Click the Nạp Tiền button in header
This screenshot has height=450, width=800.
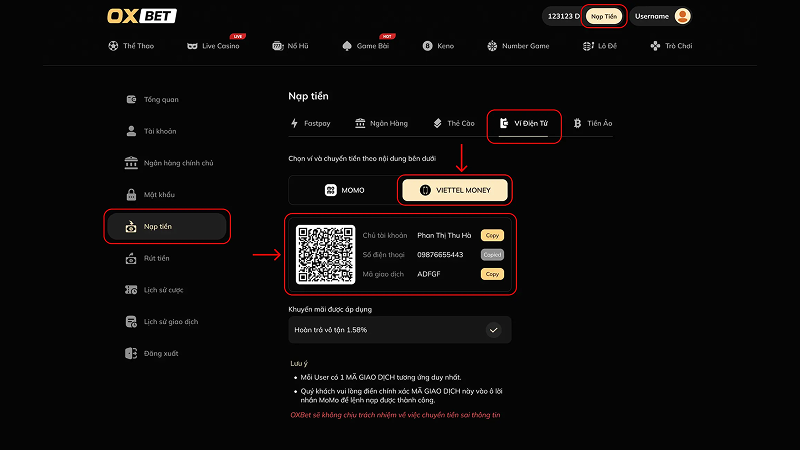click(x=604, y=16)
